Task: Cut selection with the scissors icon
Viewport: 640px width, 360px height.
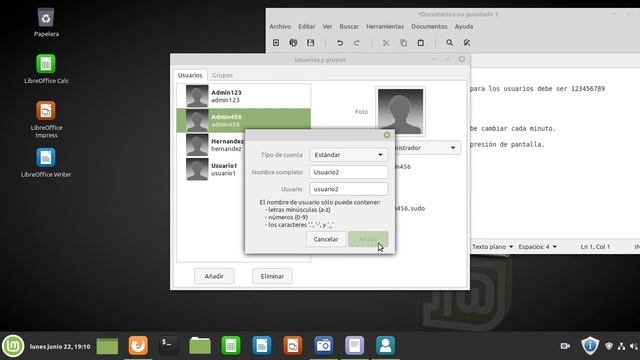Action: tap(386, 43)
